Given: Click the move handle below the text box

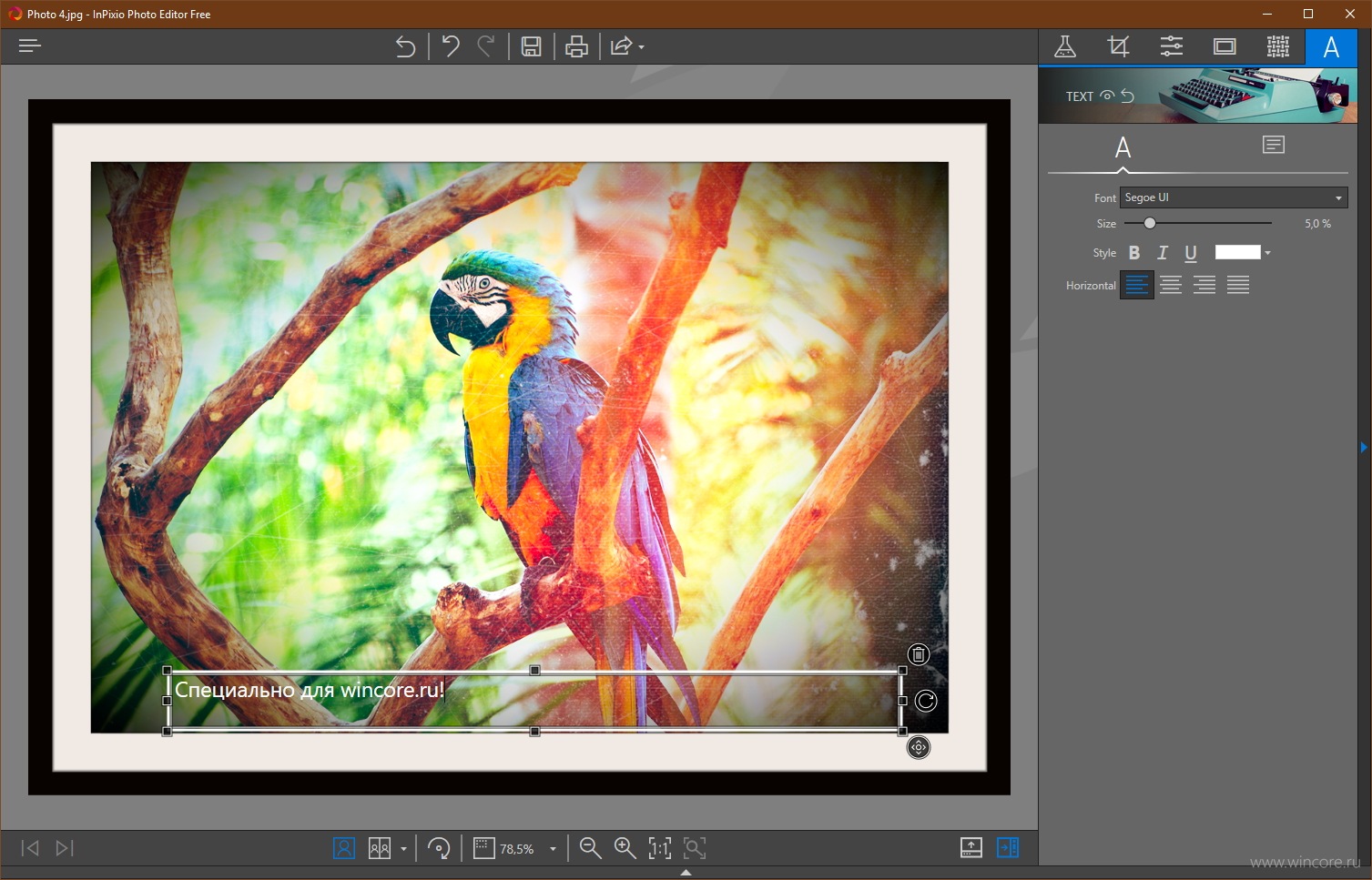Looking at the screenshot, I should (919, 747).
